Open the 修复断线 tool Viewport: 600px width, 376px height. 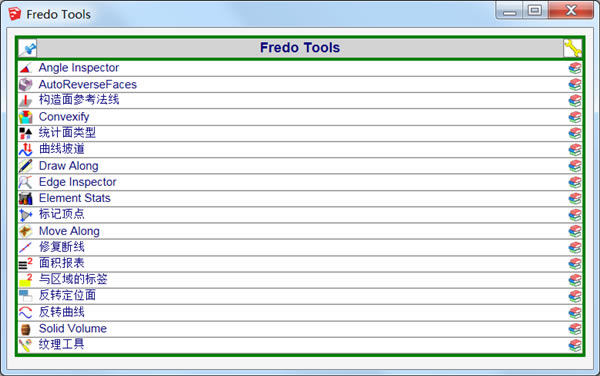click(x=62, y=247)
